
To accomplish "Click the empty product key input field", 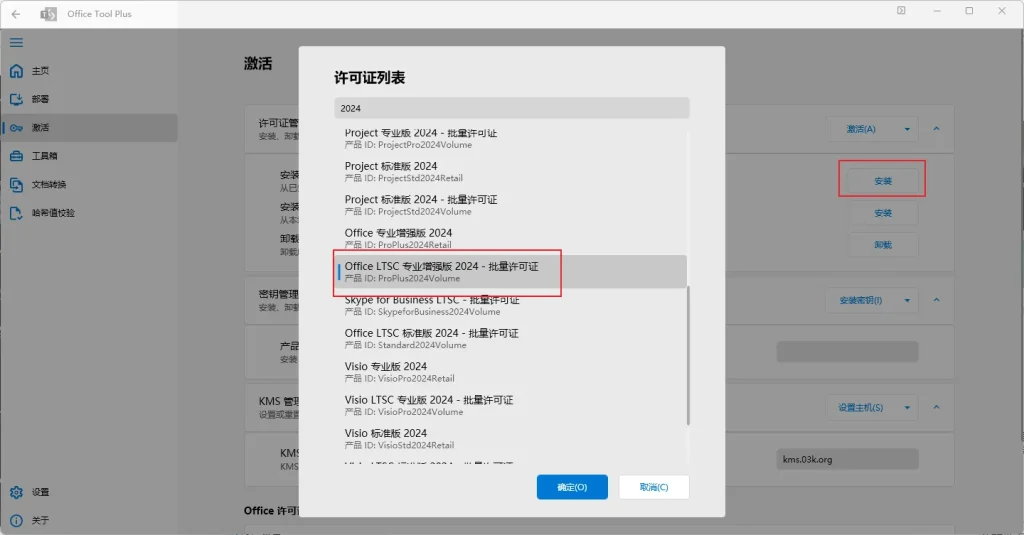I will [848, 351].
